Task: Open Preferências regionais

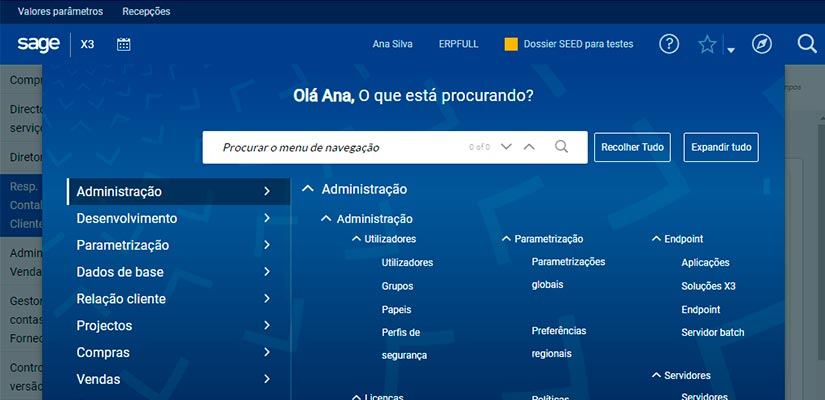Action: (559, 342)
